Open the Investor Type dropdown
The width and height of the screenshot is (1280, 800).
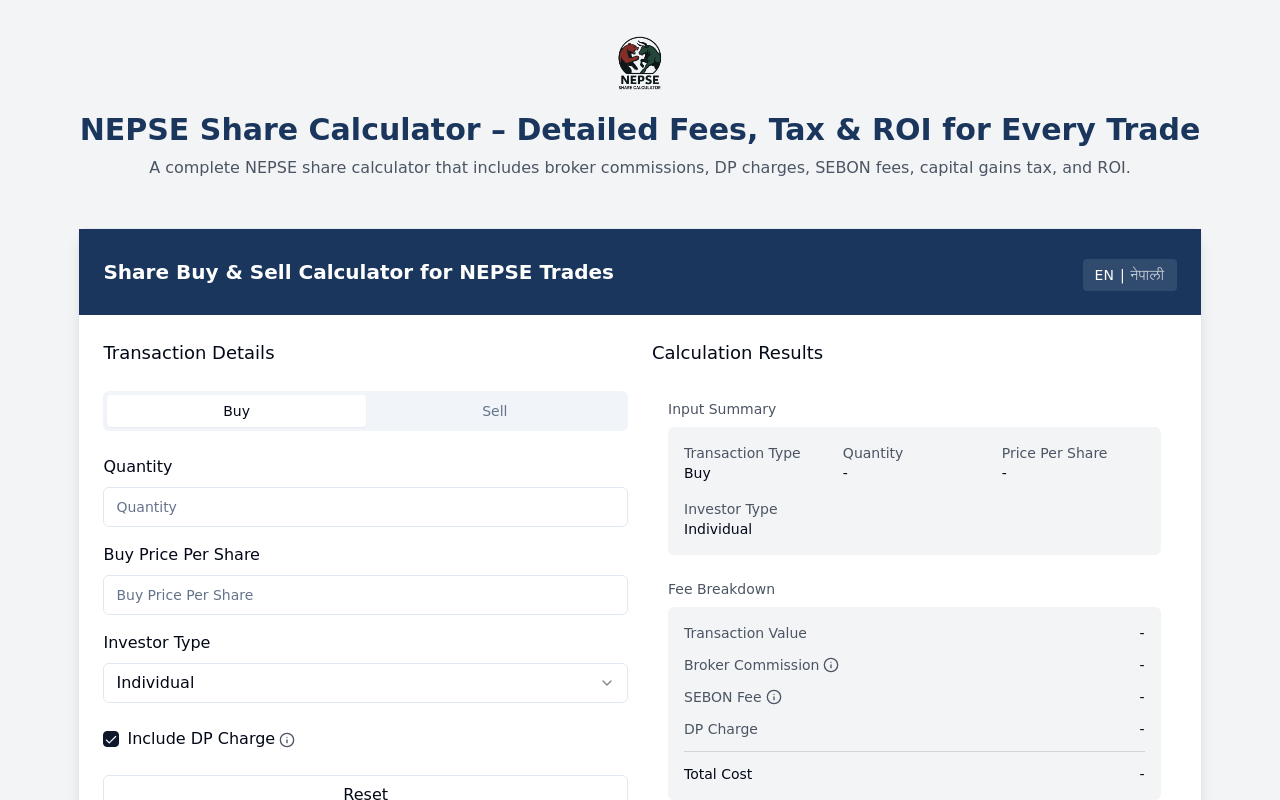coord(365,683)
